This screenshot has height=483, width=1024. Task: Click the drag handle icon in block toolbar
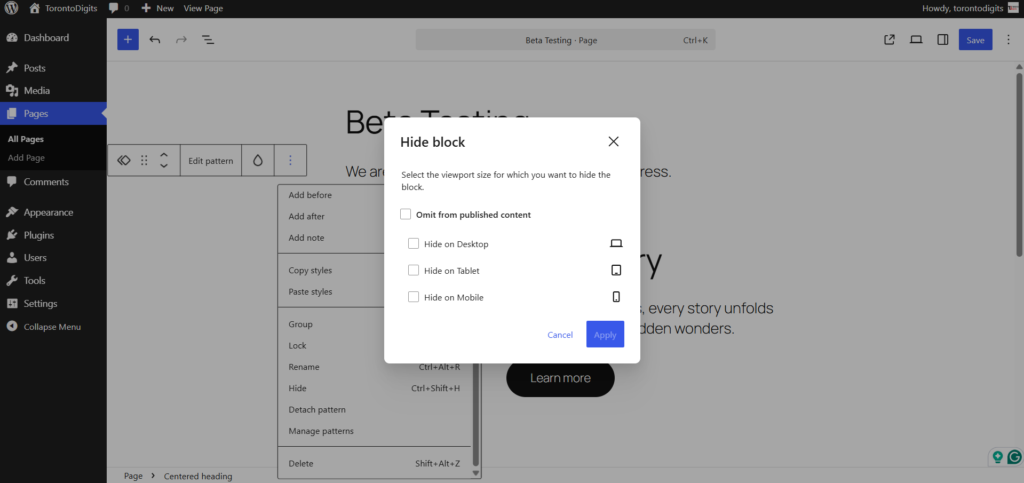[144, 160]
